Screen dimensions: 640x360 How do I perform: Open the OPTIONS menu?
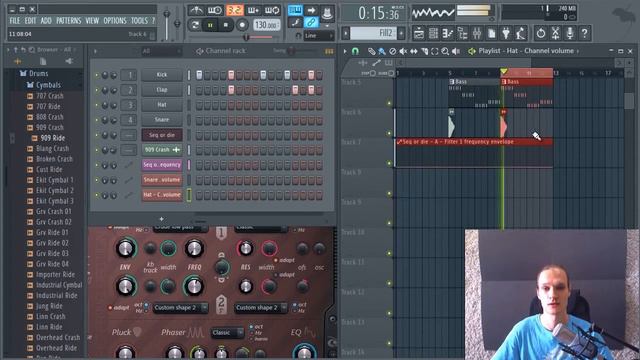tap(115, 21)
